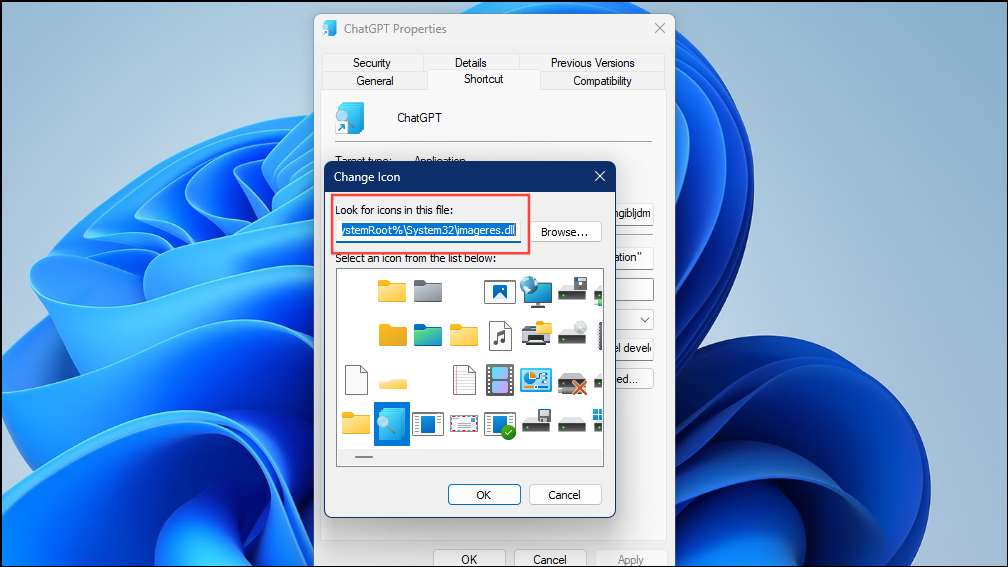Pick the plain drive icon without a badge
Screen dimensions: 1008x567
pos(572,424)
